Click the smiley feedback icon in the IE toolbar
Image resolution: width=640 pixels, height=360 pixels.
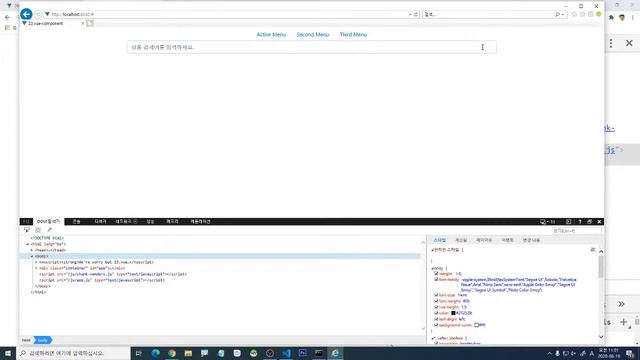pyautogui.click(x=599, y=14)
